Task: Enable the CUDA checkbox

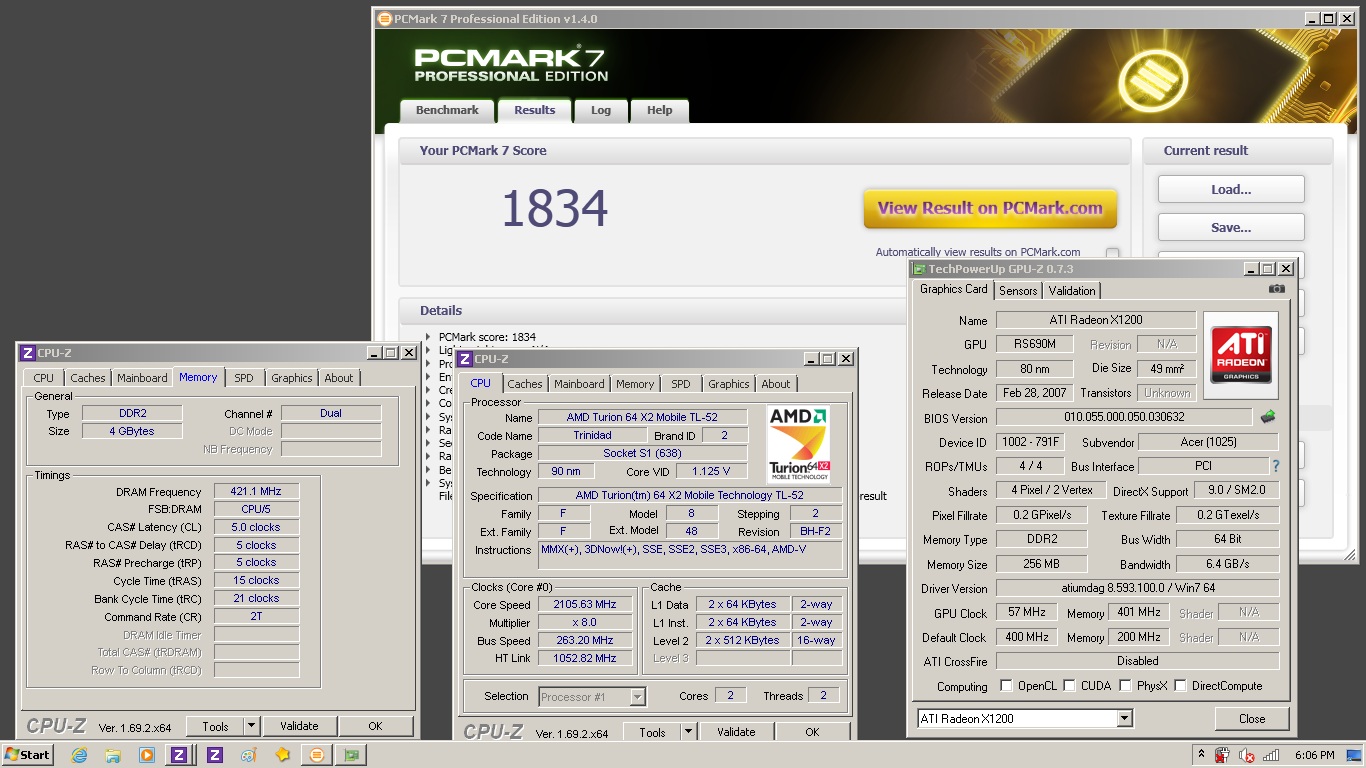Action: (1069, 686)
